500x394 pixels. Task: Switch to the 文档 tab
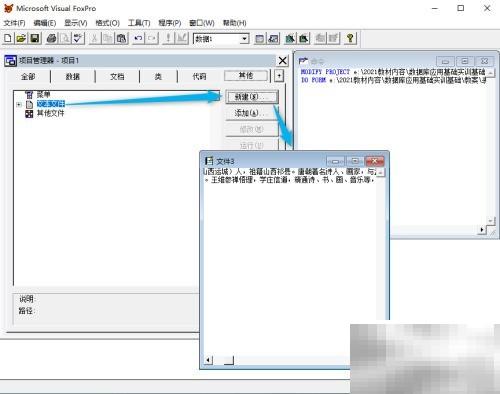117,76
